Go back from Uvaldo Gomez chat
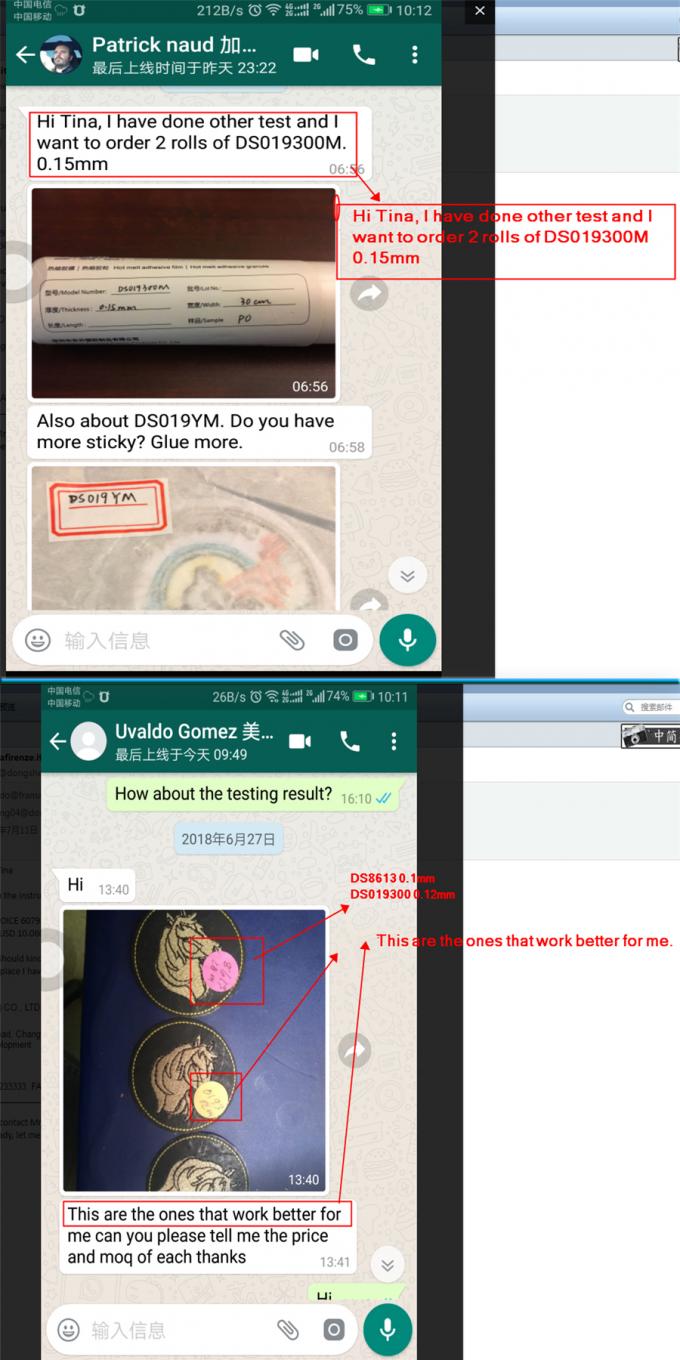 pos(57,741)
